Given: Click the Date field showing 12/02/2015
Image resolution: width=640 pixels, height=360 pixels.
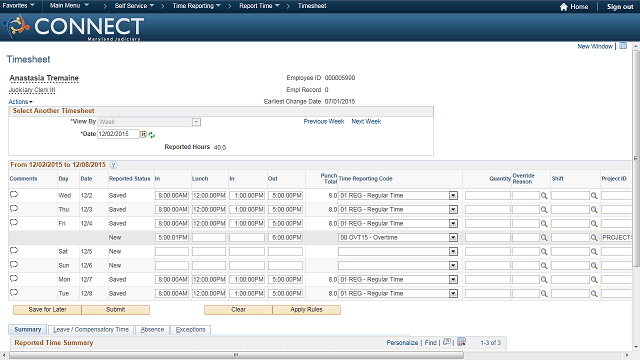Looking at the screenshot, I should click(x=118, y=134).
